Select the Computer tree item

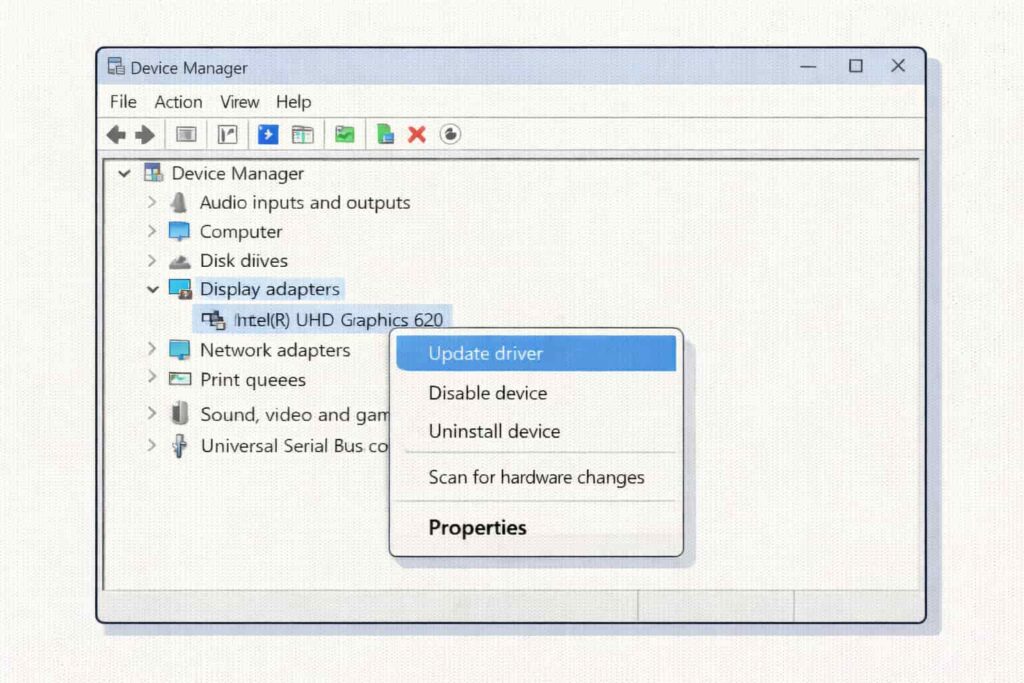[x=240, y=231]
